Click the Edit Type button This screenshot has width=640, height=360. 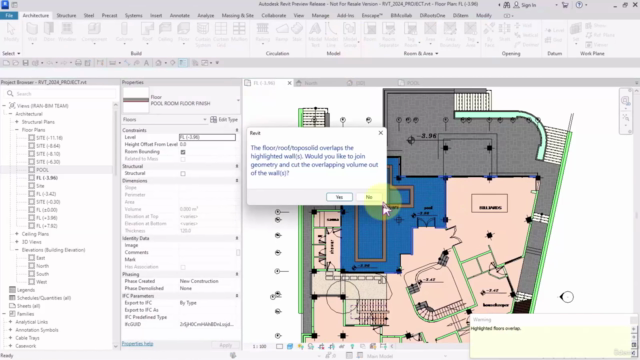pos(224,120)
